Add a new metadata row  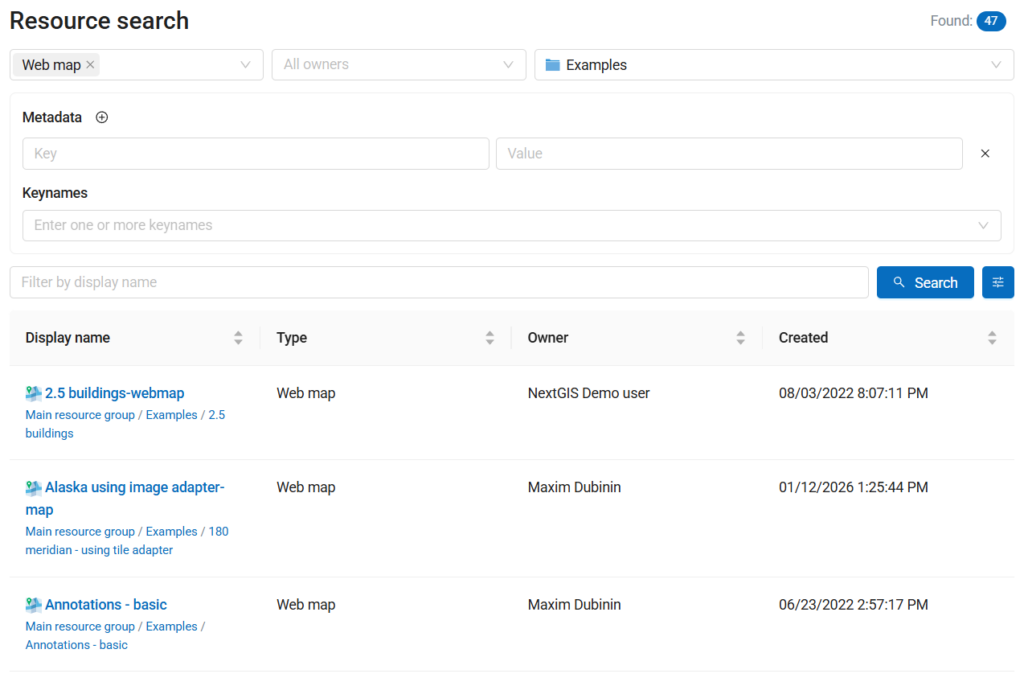click(101, 118)
